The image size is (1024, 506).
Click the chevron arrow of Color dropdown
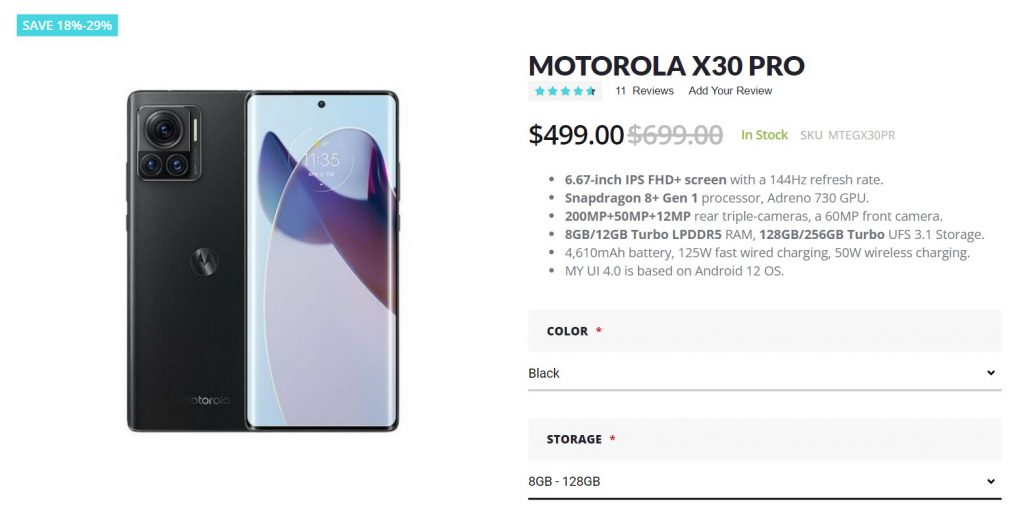(x=990, y=373)
